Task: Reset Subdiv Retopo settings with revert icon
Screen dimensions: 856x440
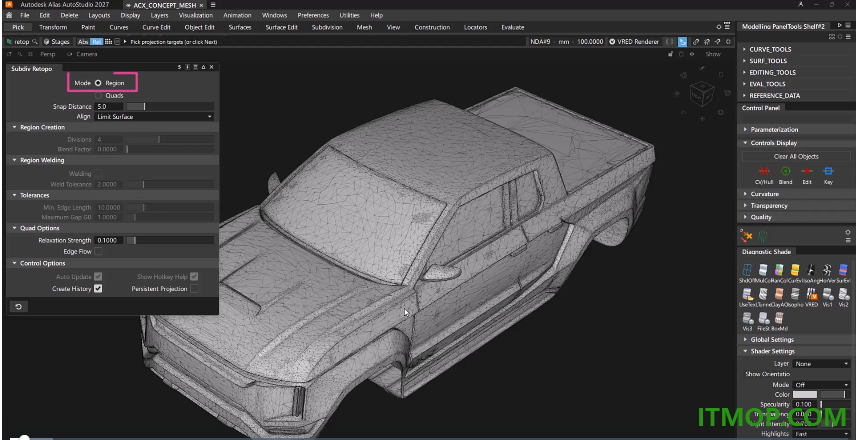Action: 18,307
